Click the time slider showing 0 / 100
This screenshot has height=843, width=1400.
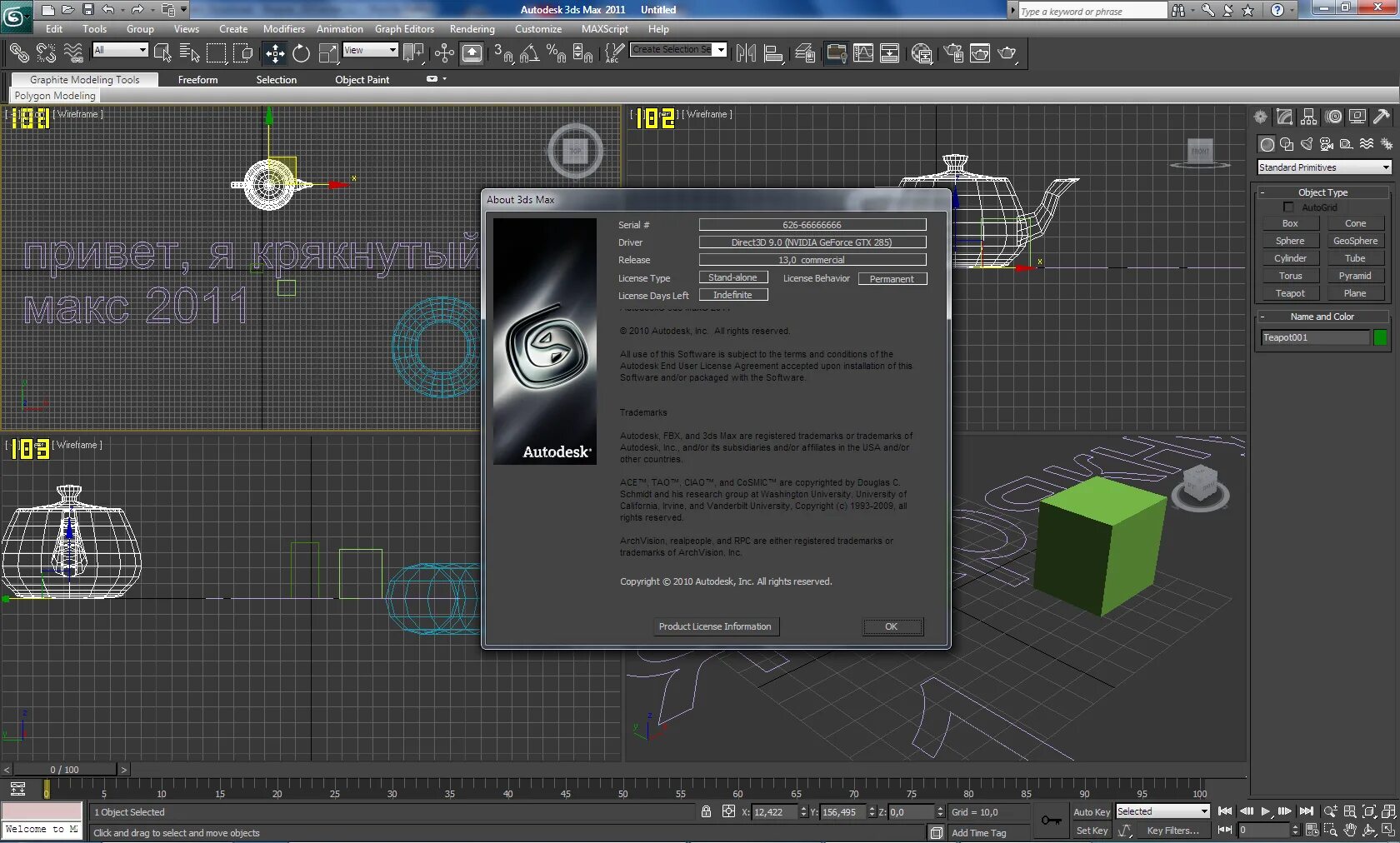click(65, 770)
